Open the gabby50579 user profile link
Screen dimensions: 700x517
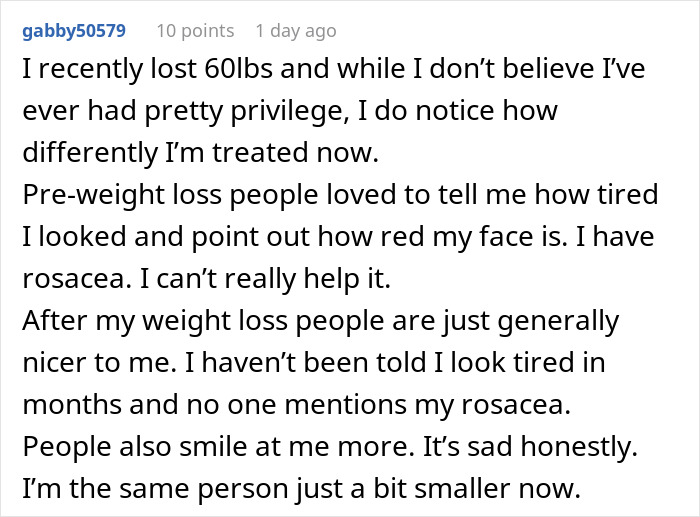pyautogui.click(x=73, y=31)
